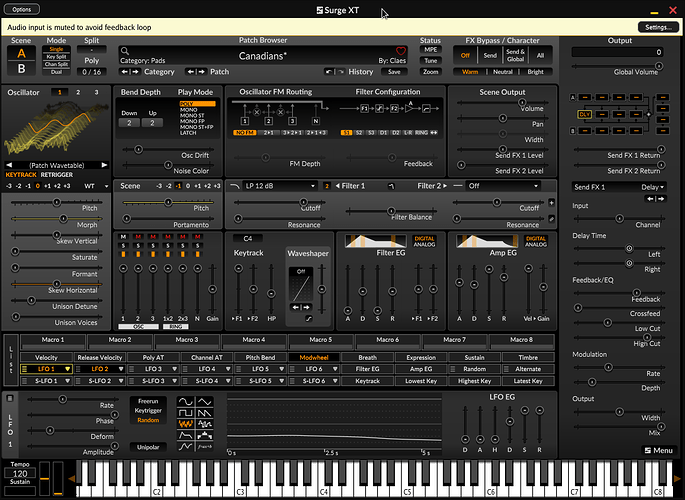Screen dimensions: 685x500
Task: Select the square wave LFO shape
Action: tap(186, 413)
